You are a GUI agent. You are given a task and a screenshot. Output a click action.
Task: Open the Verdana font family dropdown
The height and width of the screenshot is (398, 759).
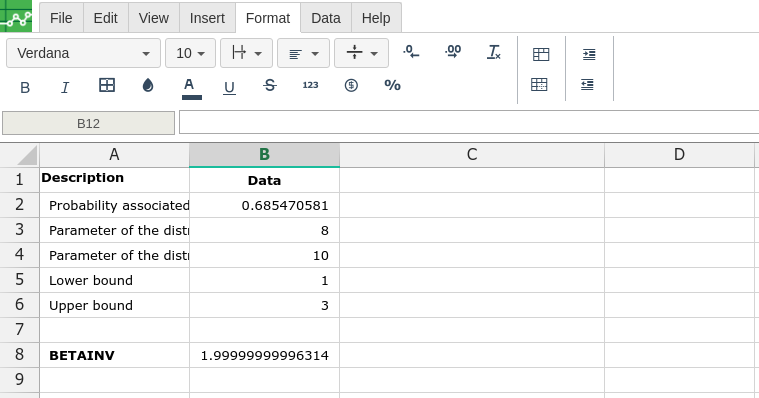pos(83,53)
